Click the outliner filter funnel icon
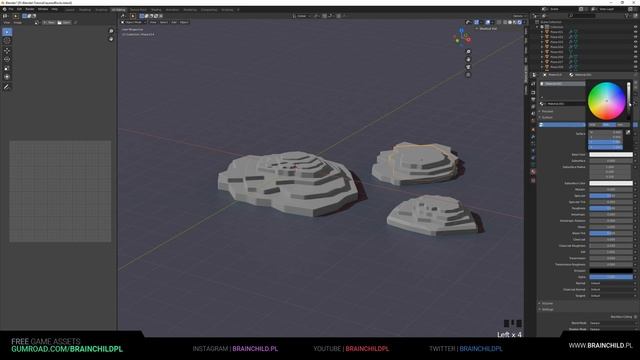 coord(627,16)
